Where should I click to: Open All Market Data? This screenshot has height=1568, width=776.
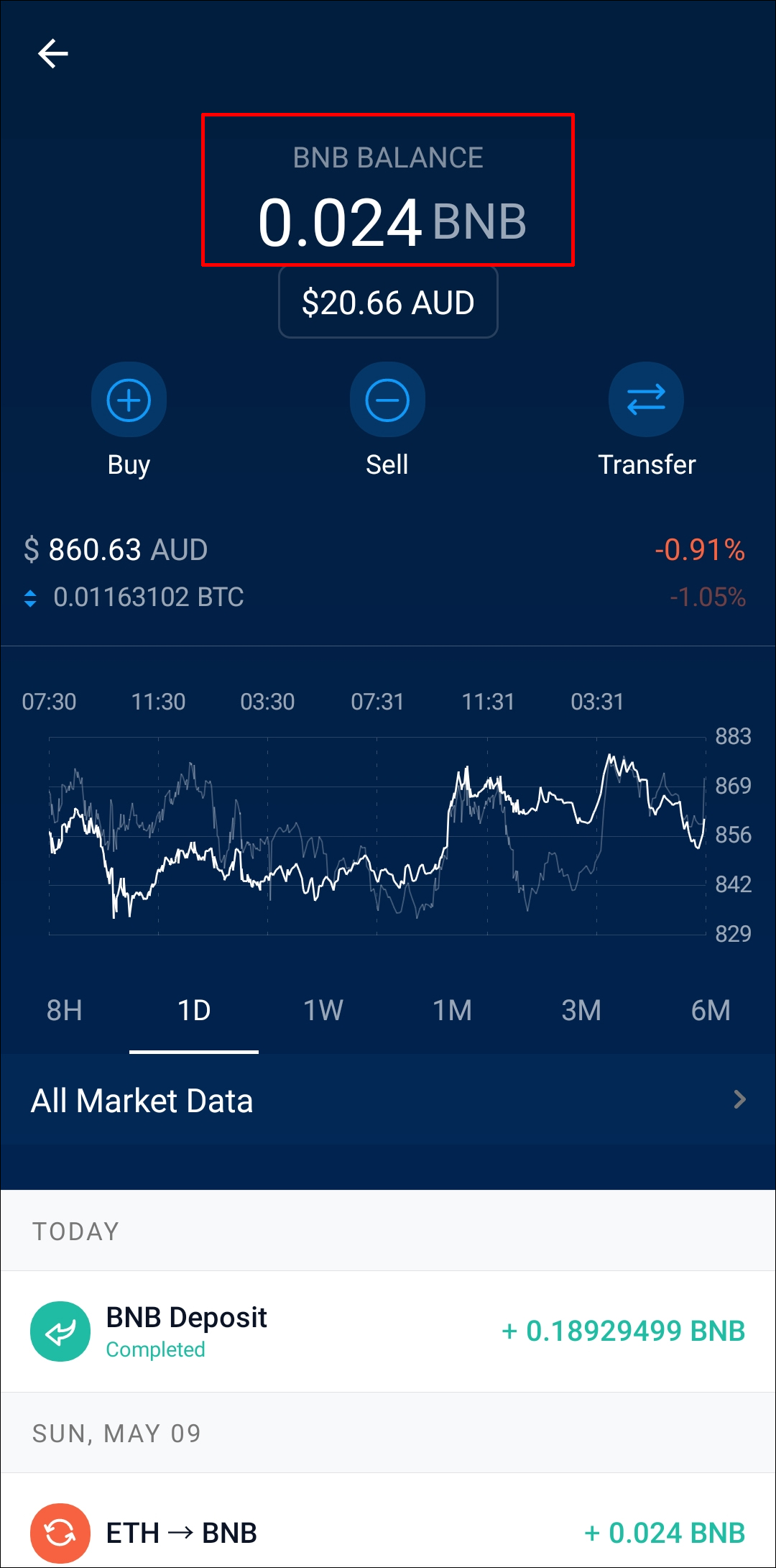(x=142, y=1101)
